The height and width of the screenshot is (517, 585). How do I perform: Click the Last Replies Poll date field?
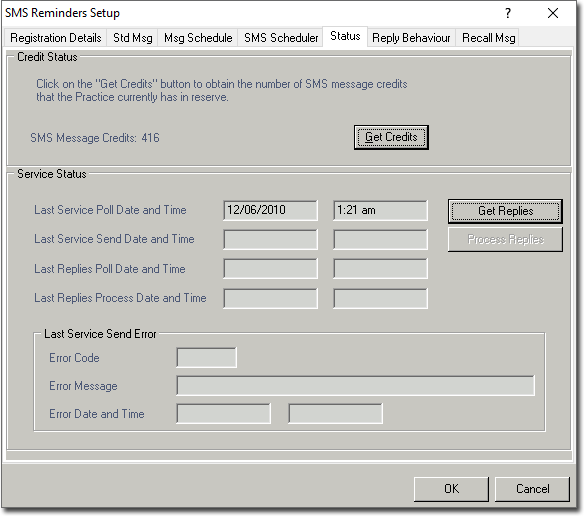[x=270, y=269]
